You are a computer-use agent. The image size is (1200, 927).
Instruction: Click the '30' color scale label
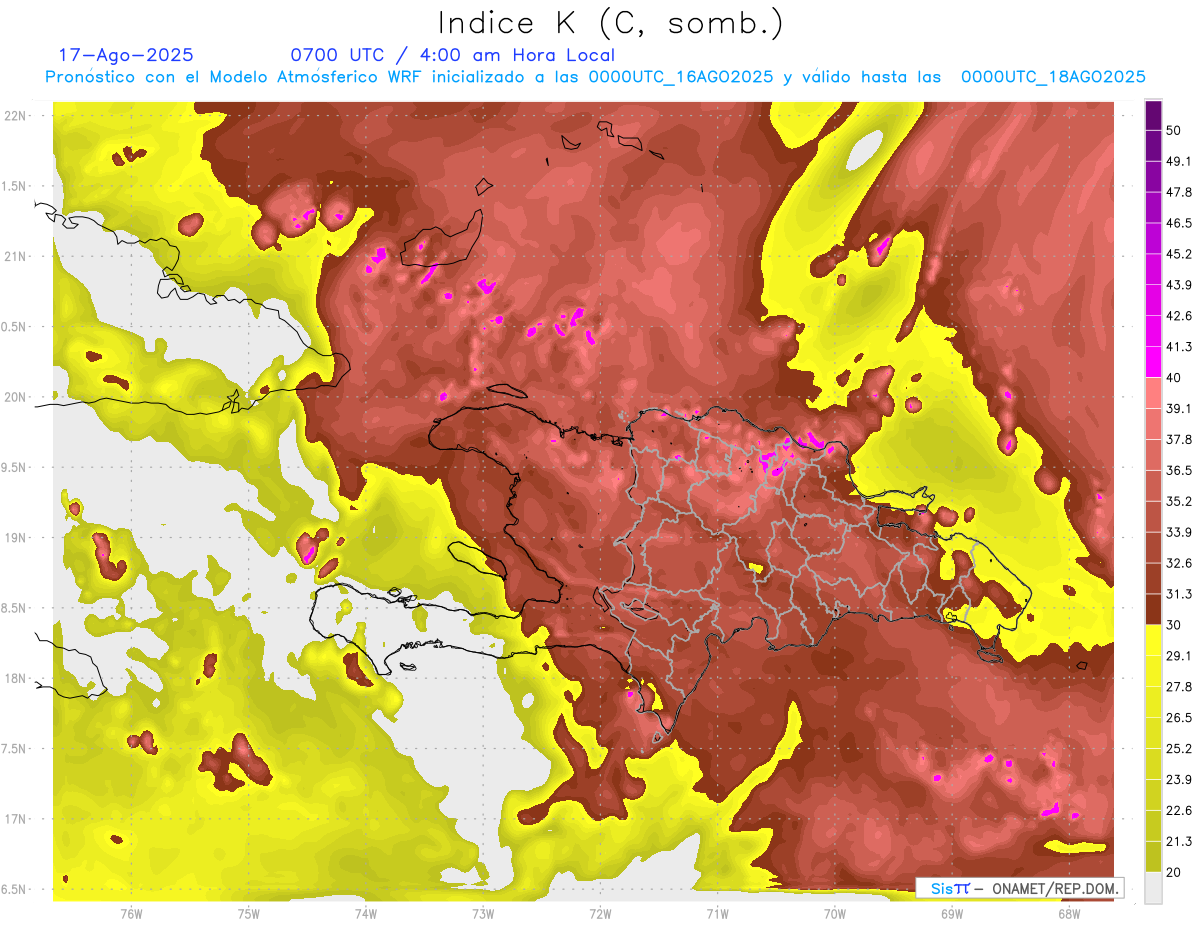tap(1174, 625)
